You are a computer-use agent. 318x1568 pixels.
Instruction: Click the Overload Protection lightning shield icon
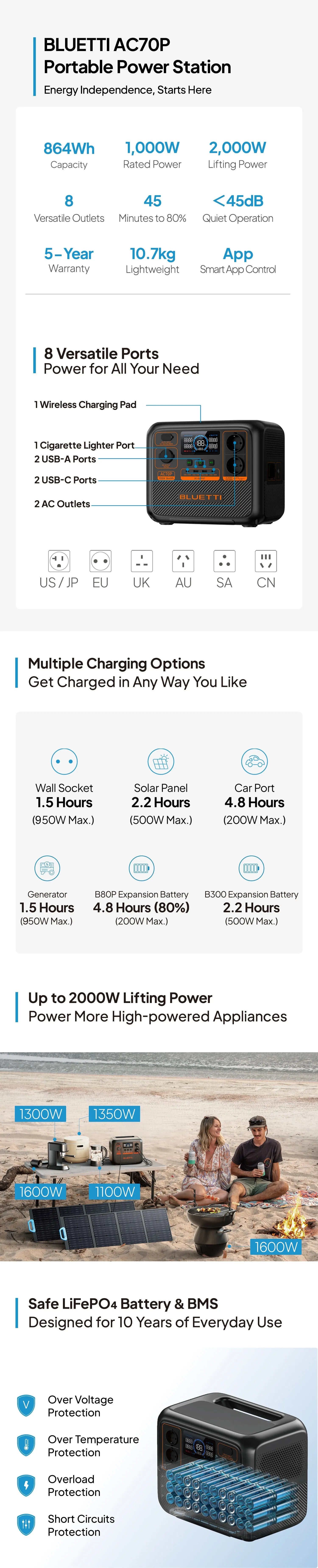[x=26, y=1485]
